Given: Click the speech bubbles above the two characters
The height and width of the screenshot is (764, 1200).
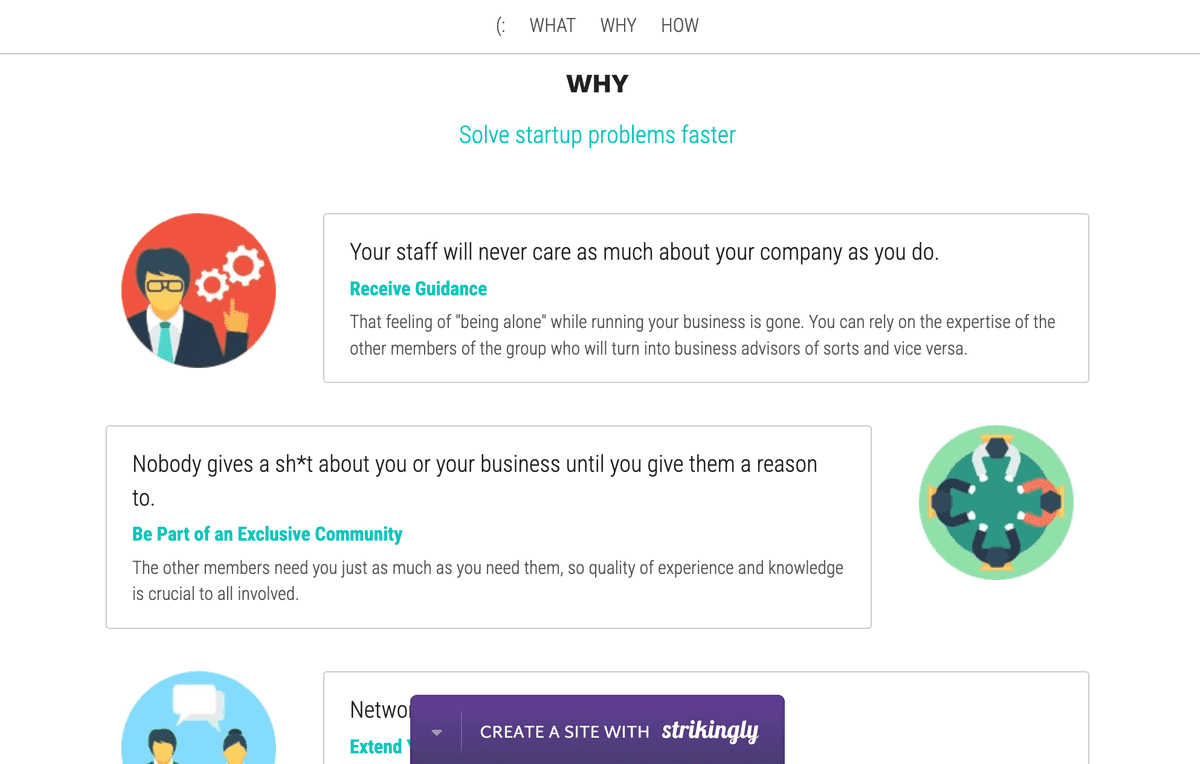Looking at the screenshot, I should [x=196, y=702].
